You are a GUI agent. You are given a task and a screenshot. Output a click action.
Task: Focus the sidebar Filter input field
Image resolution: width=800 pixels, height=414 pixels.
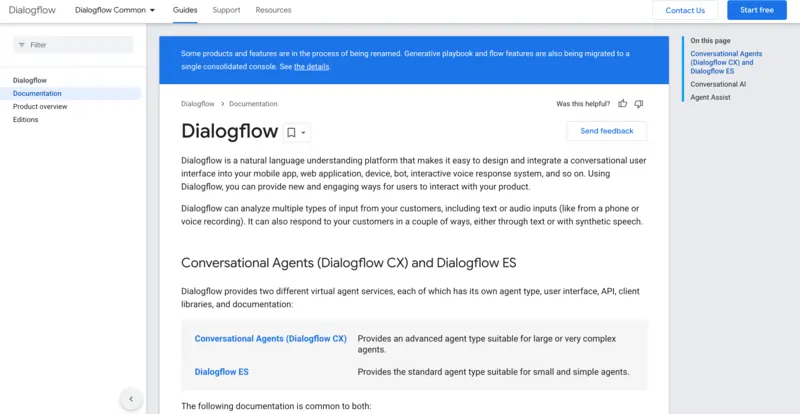point(73,45)
